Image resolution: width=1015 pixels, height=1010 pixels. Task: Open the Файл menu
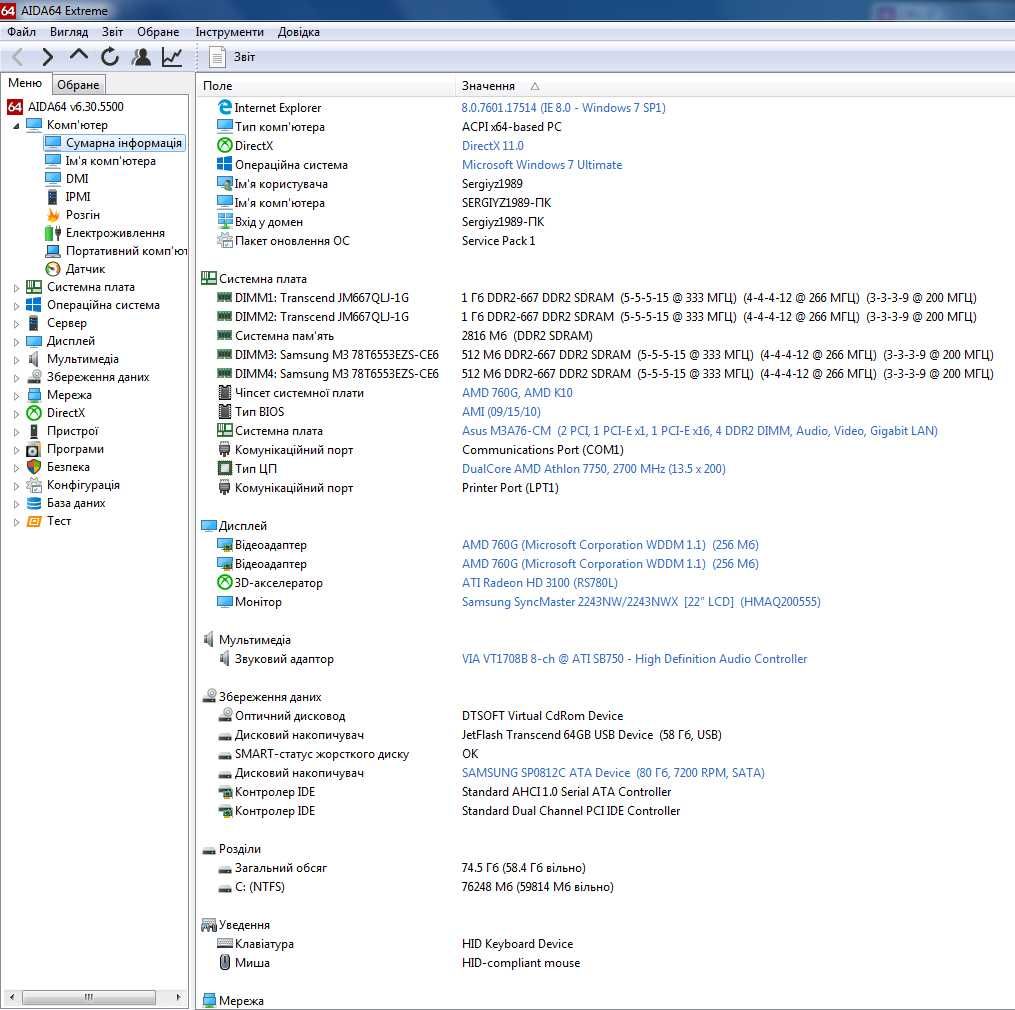[x=21, y=32]
